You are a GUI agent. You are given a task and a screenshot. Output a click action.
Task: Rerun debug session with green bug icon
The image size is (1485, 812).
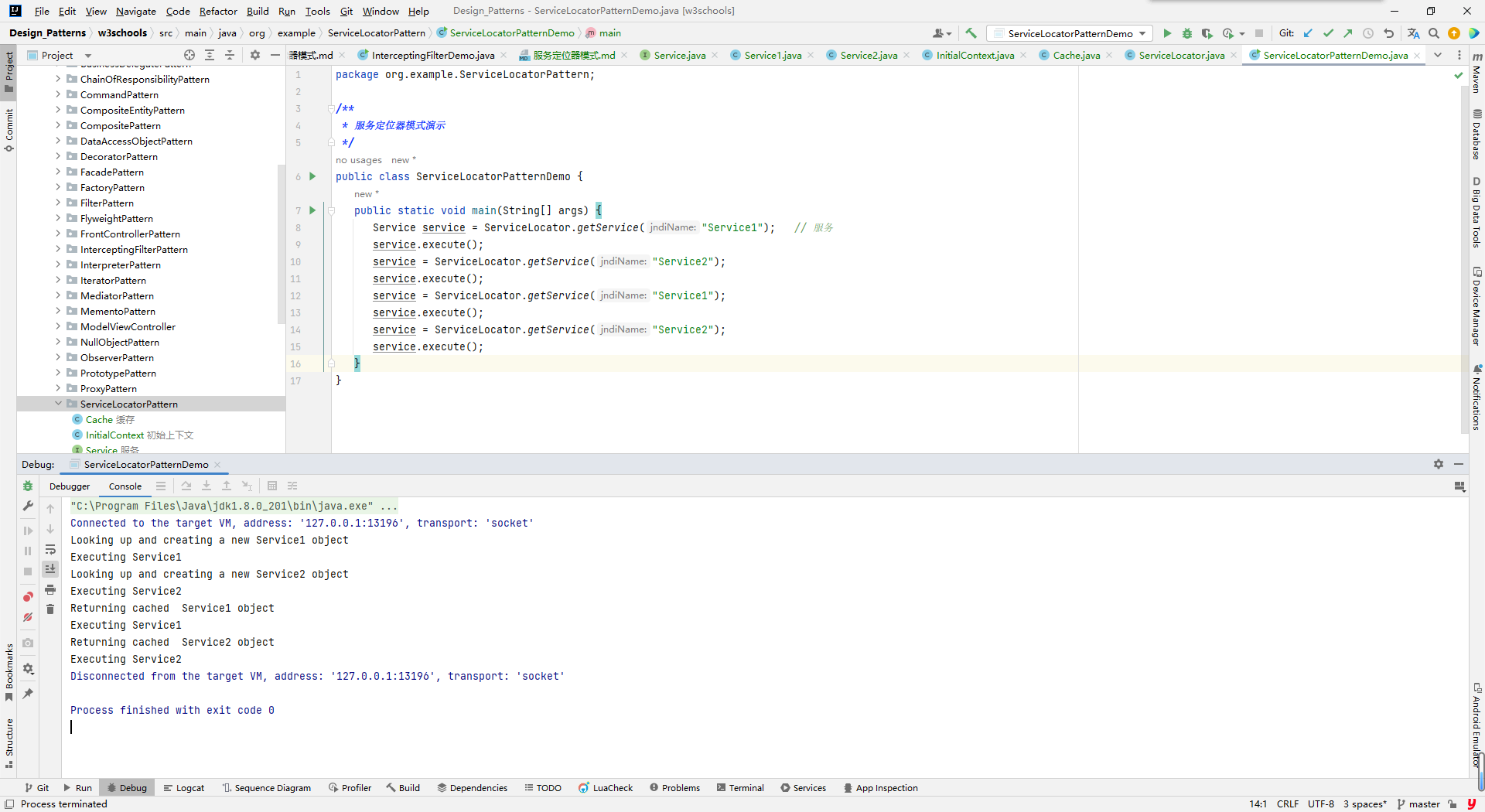(x=28, y=486)
